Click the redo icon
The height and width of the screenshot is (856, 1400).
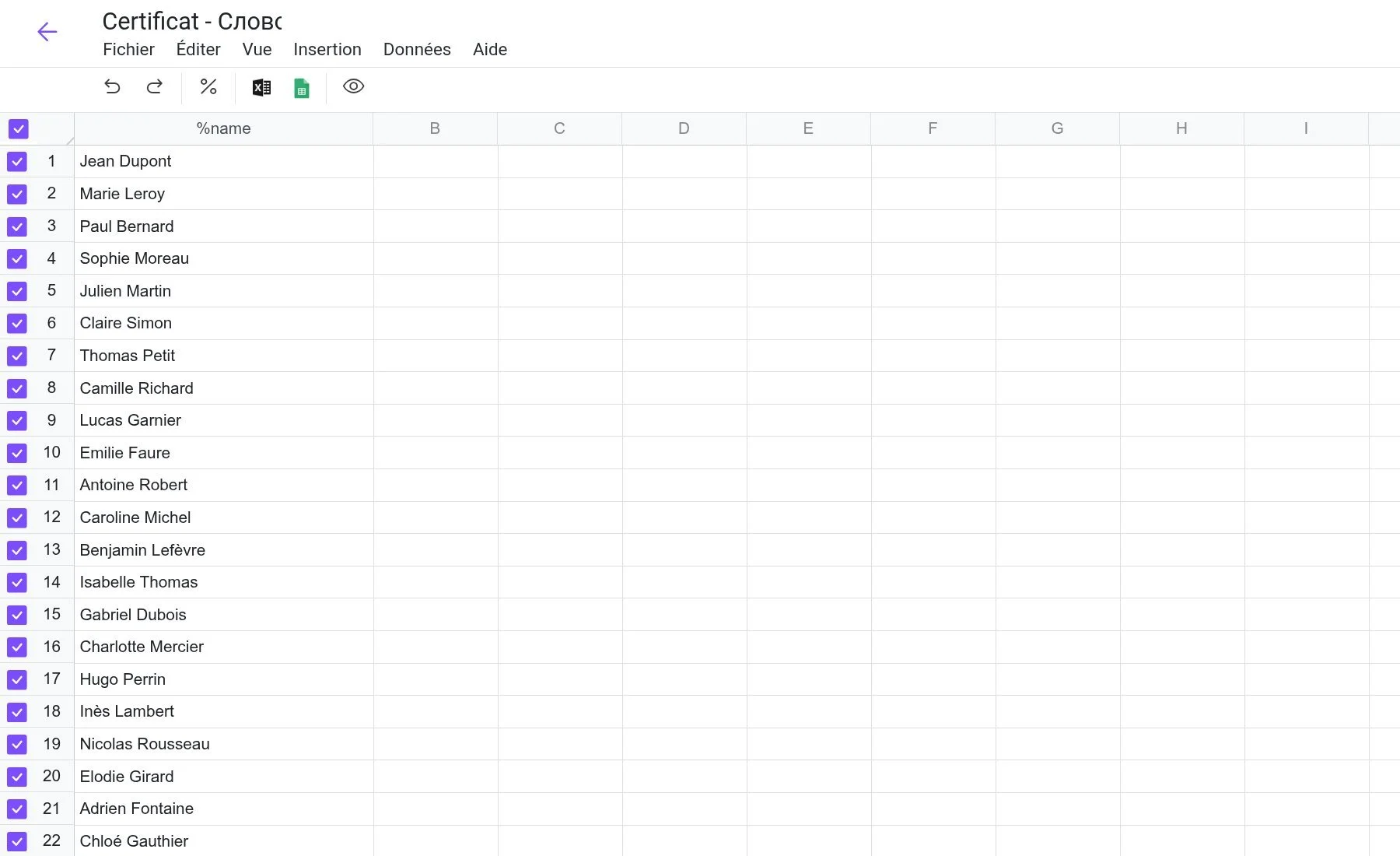click(155, 86)
